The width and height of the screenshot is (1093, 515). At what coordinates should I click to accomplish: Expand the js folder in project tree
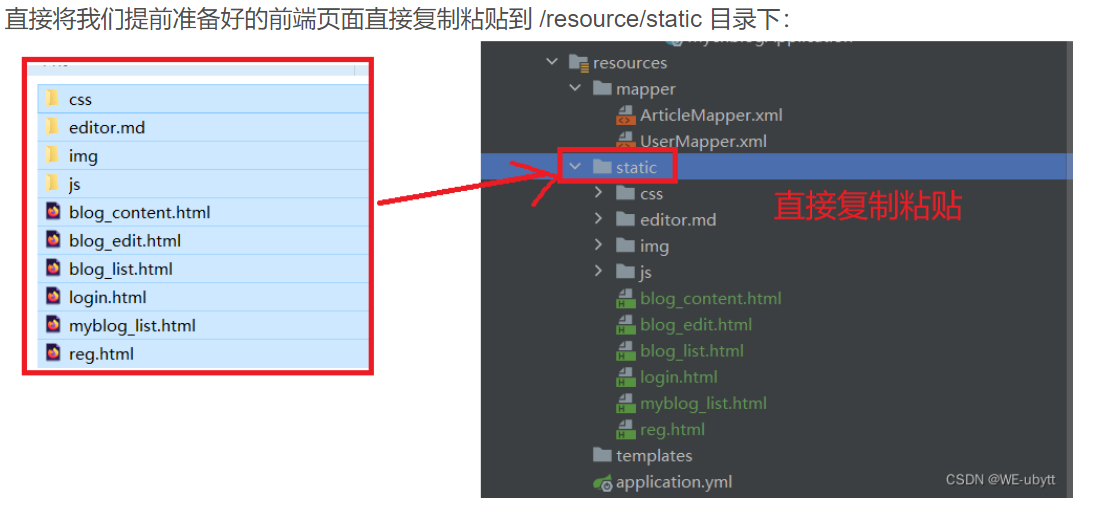click(599, 272)
